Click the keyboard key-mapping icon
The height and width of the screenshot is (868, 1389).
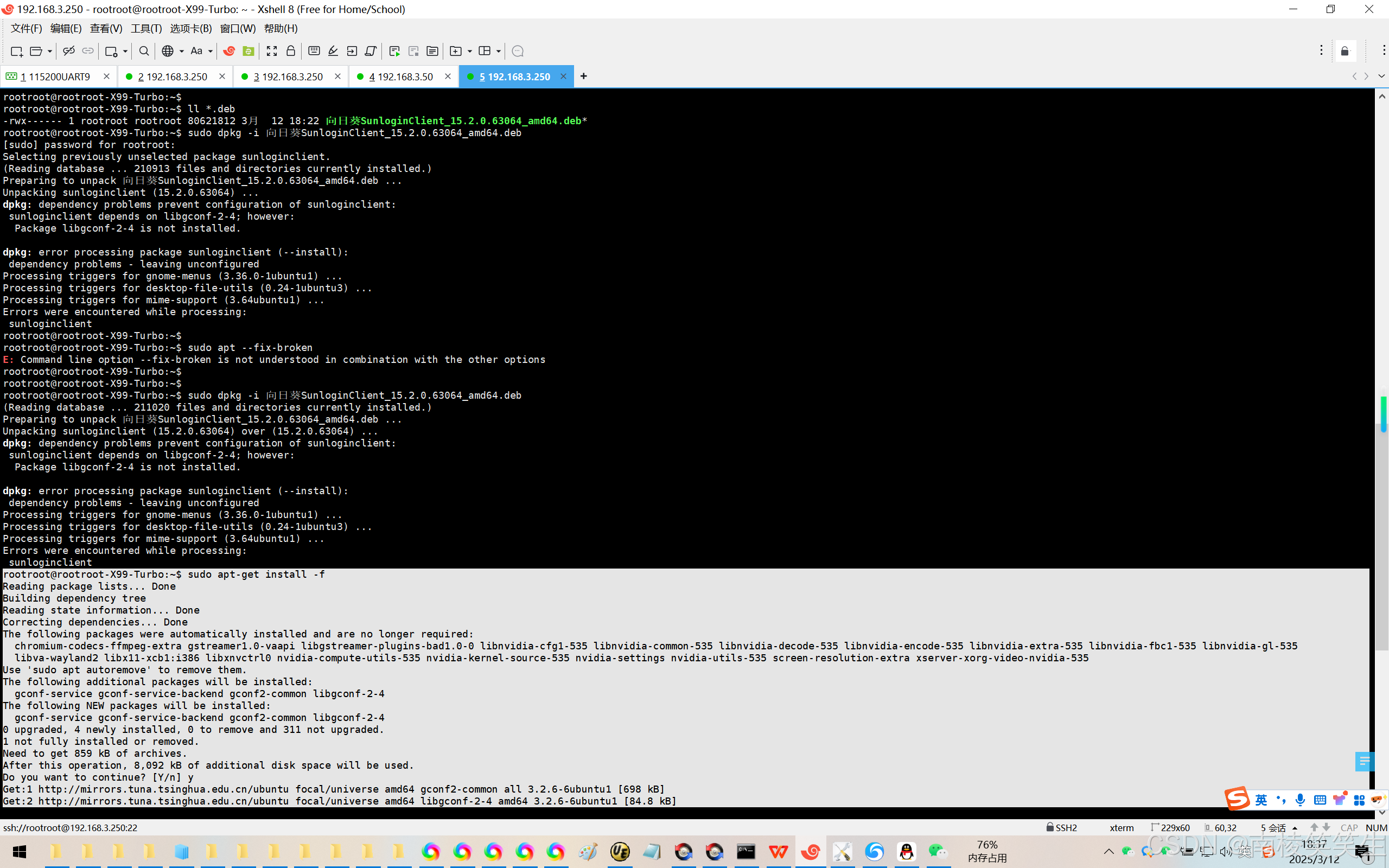click(314, 51)
